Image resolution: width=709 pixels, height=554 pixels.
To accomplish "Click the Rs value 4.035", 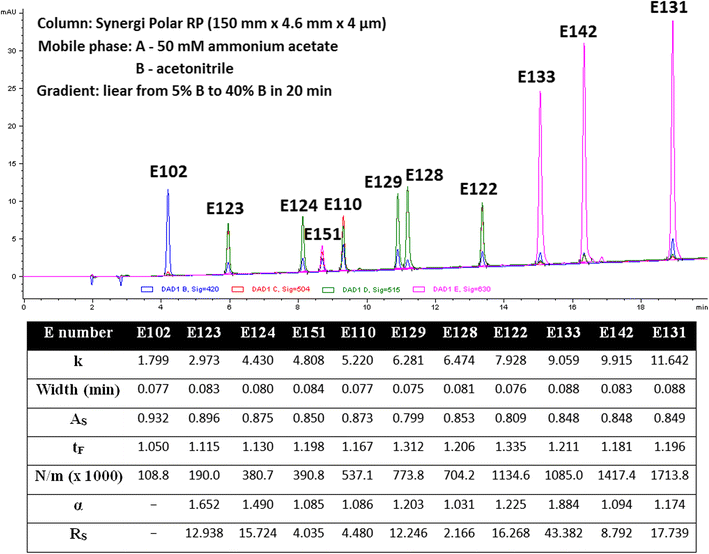I will (308, 533).
